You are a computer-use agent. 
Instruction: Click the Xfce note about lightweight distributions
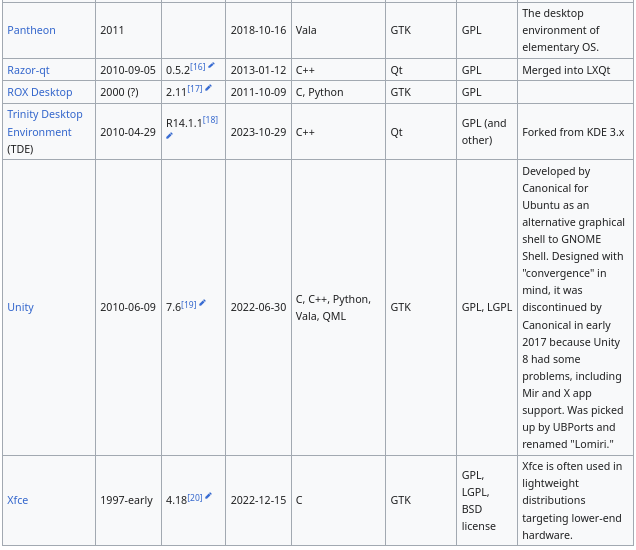coord(572,500)
